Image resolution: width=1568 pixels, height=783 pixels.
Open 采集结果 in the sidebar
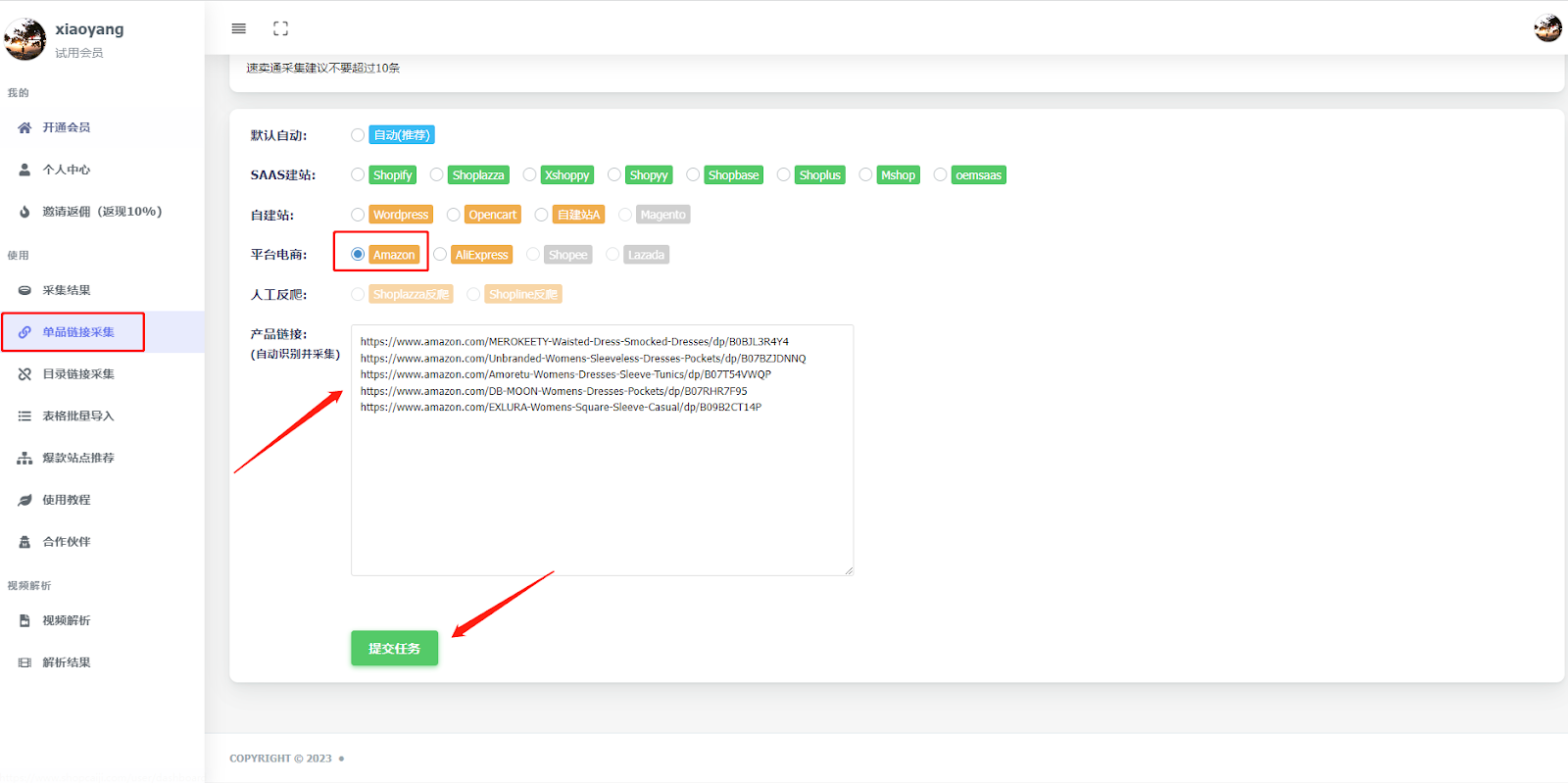(66, 290)
